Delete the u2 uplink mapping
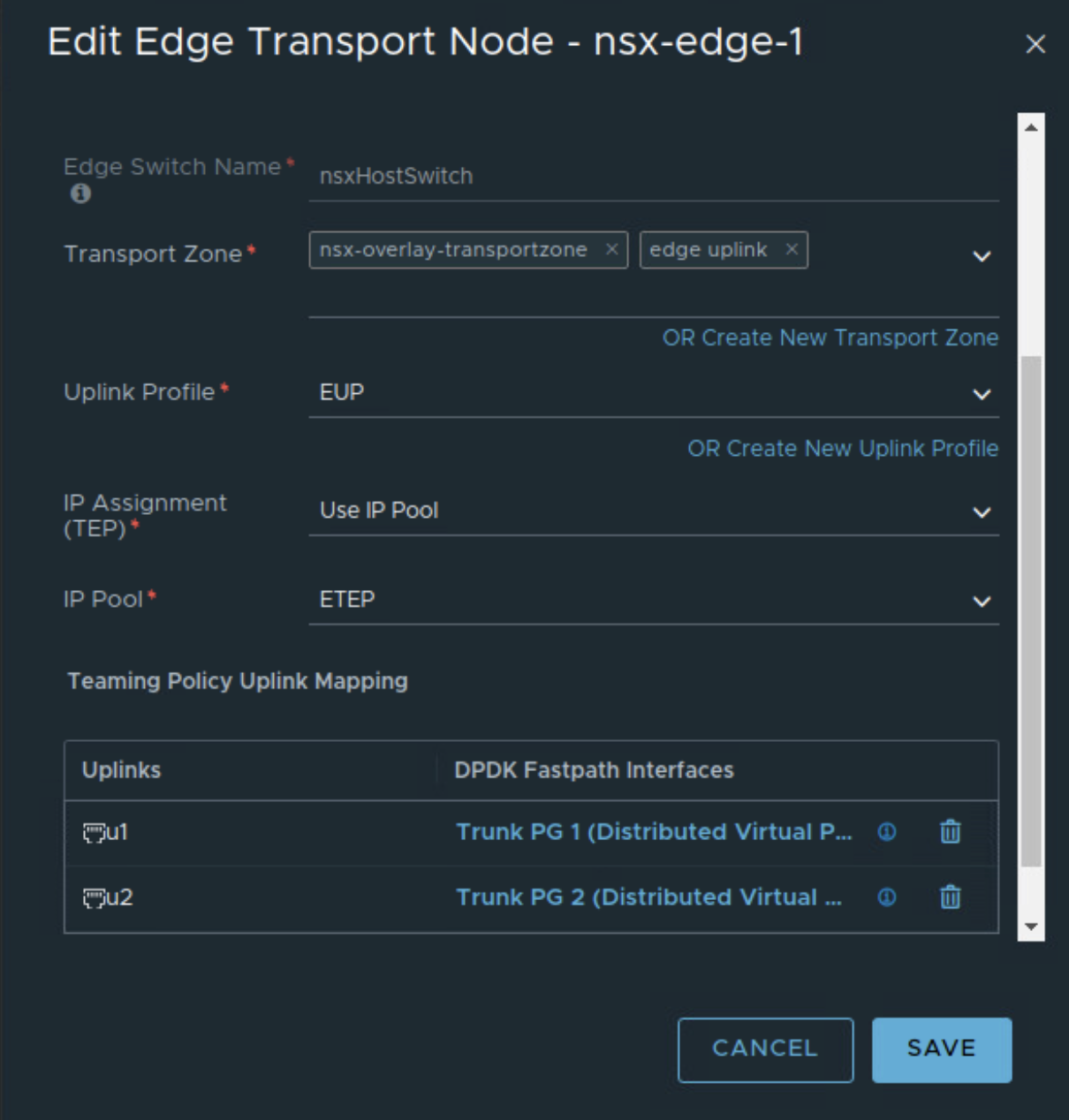 point(951,897)
